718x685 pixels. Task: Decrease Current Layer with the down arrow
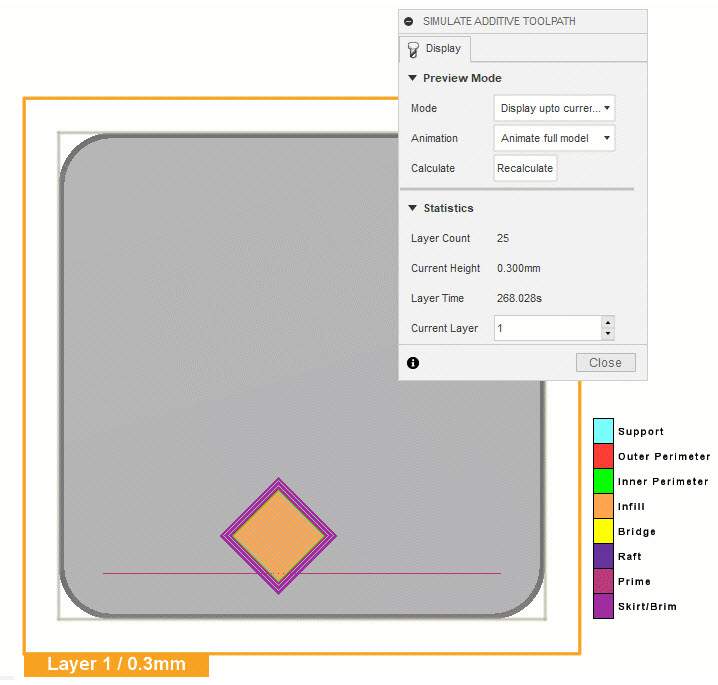click(x=608, y=334)
